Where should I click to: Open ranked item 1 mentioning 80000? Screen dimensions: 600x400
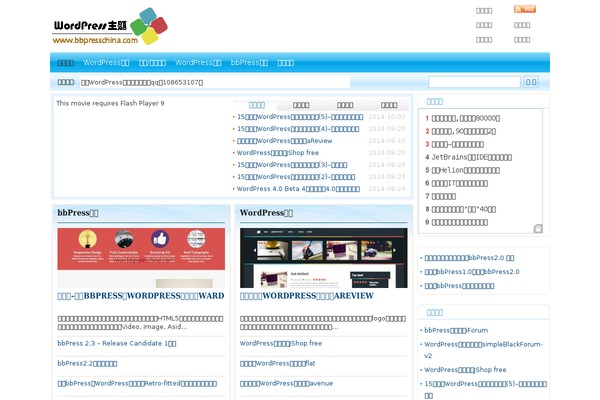(466, 118)
